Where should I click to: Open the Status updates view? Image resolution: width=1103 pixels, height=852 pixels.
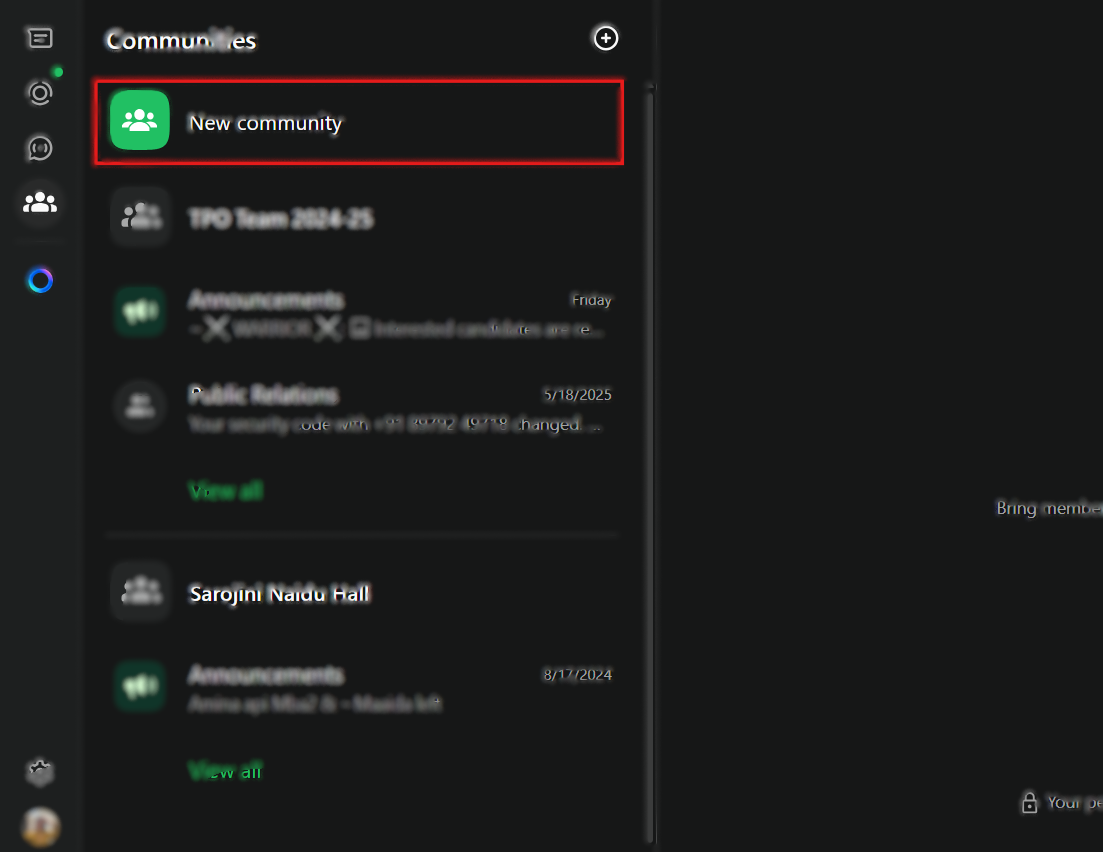(x=39, y=92)
